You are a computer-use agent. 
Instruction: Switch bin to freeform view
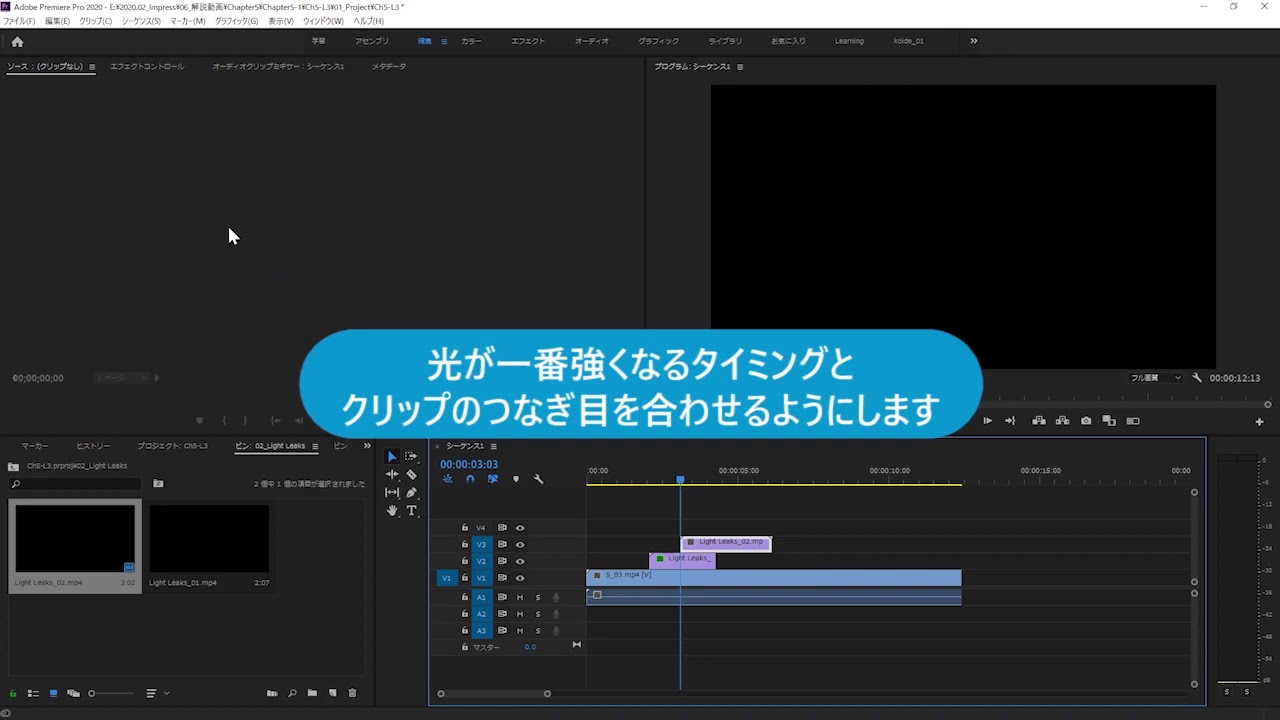pos(73,693)
